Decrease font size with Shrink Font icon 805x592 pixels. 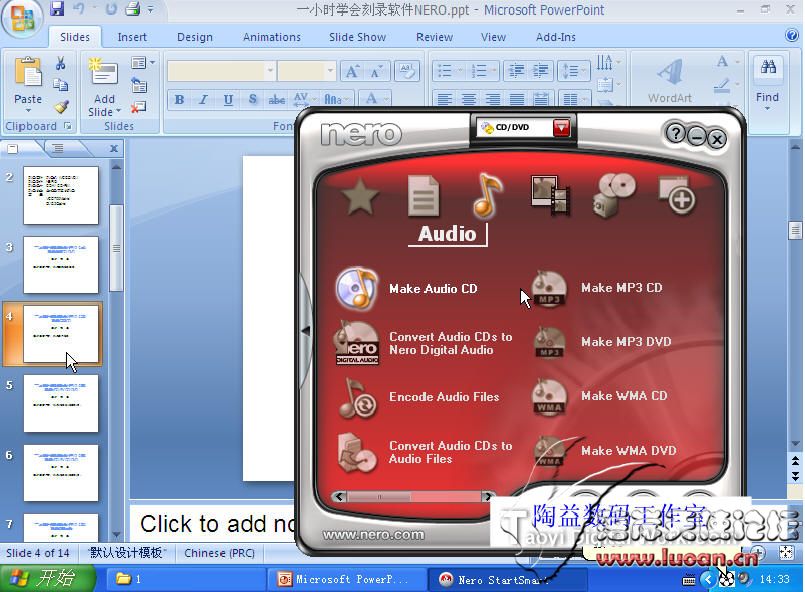(377, 71)
